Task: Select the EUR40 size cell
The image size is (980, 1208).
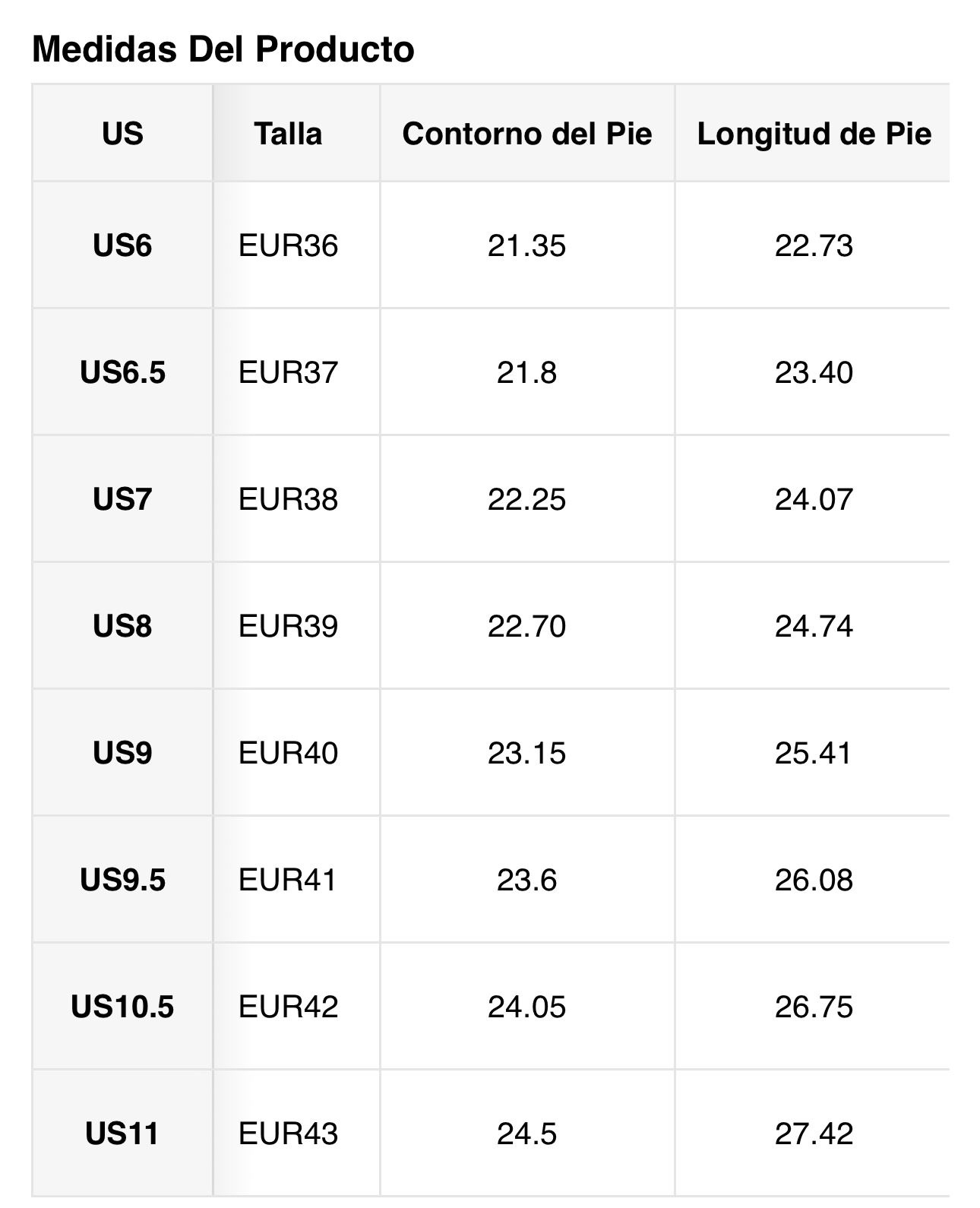Action: [x=288, y=754]
